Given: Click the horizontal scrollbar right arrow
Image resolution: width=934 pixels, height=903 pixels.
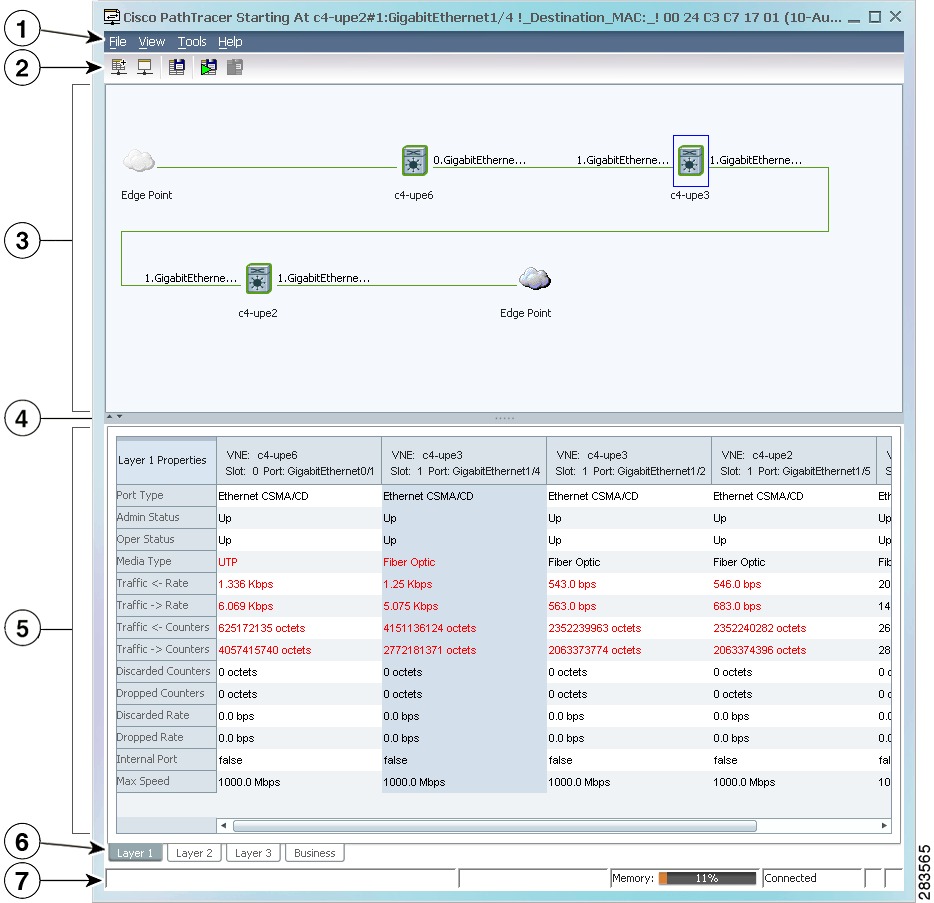Looking at the screenshot, I should 884,826.
